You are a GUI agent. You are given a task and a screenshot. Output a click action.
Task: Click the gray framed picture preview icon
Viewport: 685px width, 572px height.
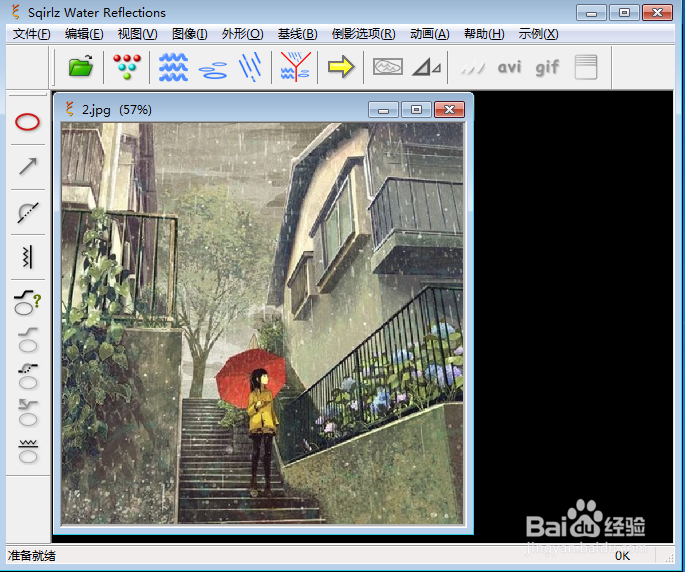(387, 67)
